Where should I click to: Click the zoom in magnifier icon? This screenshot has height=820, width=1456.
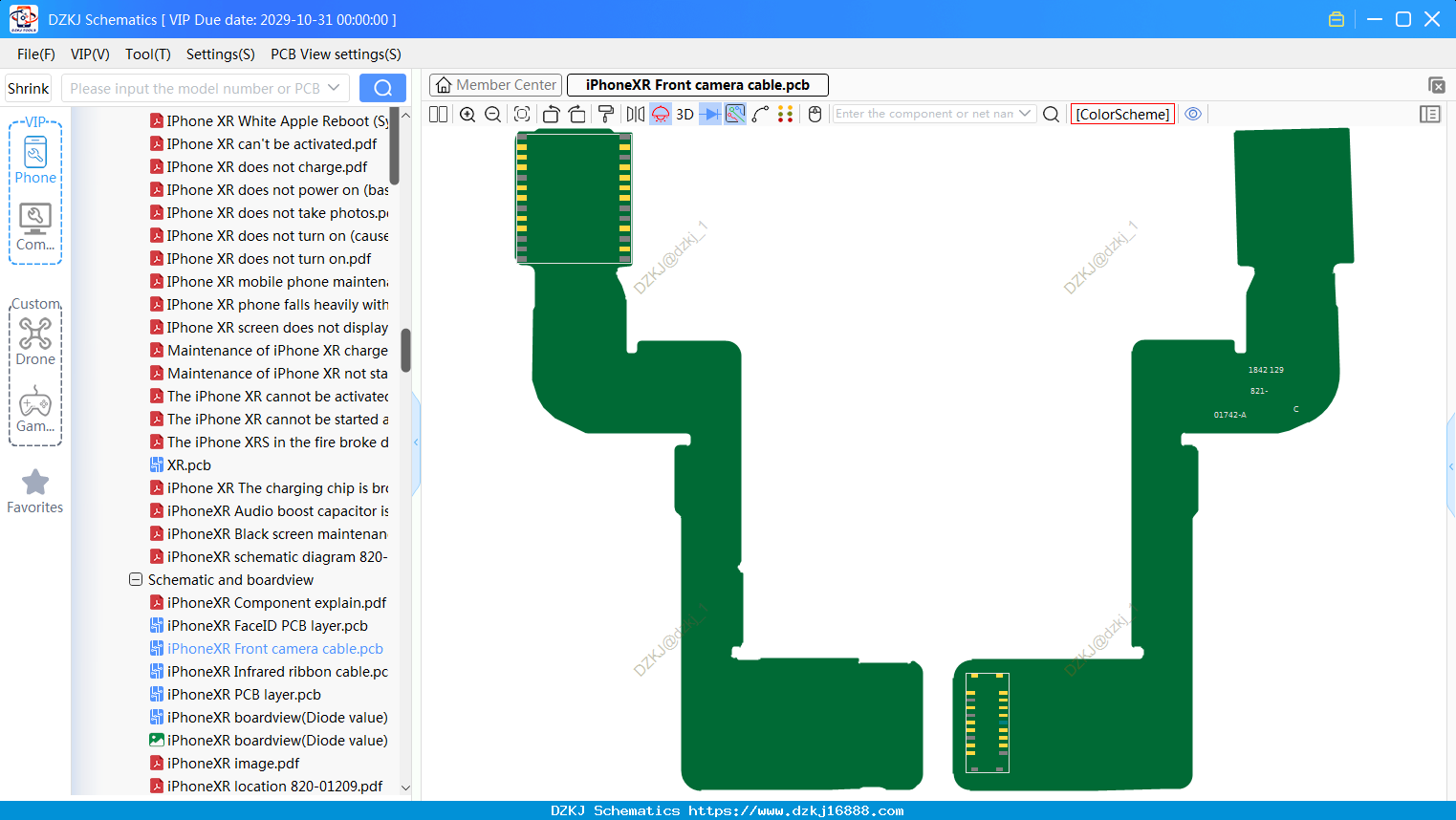(x=467, y=114)
